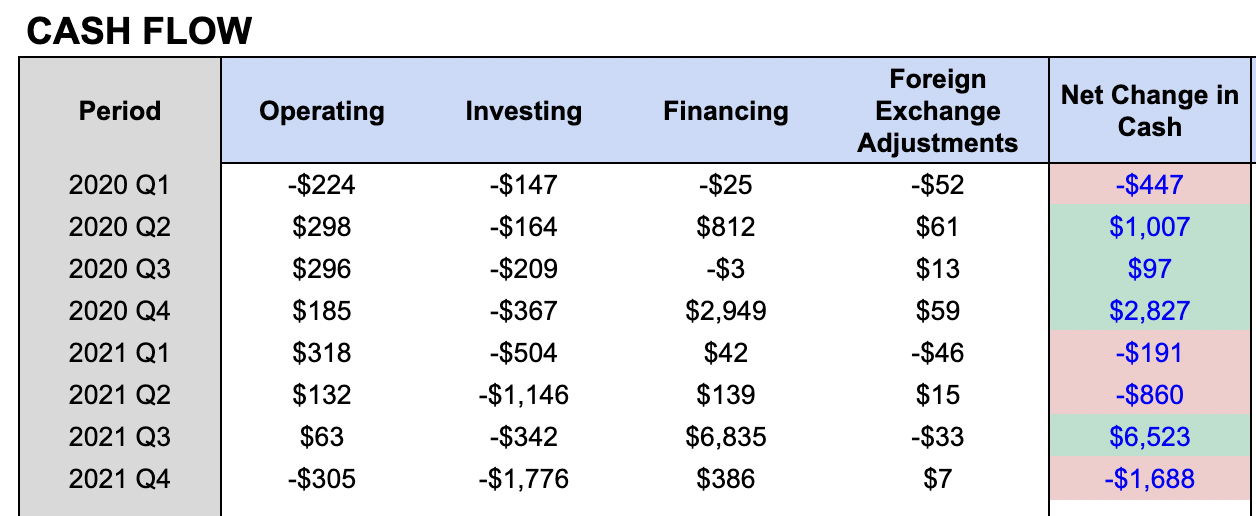Click the $2,949 financing value

tap(726, 311)
